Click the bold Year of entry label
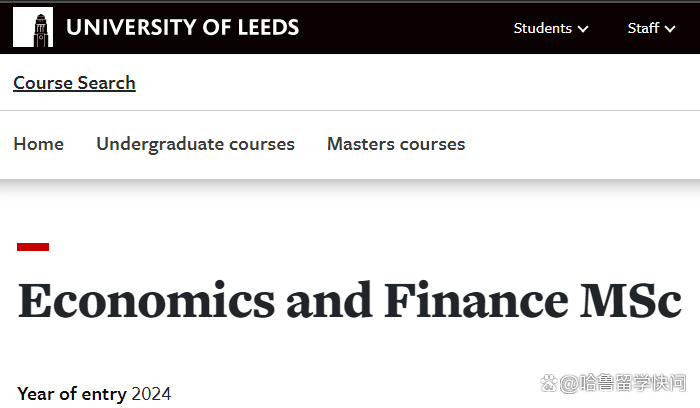700x408 pixels. pos(72,393)
